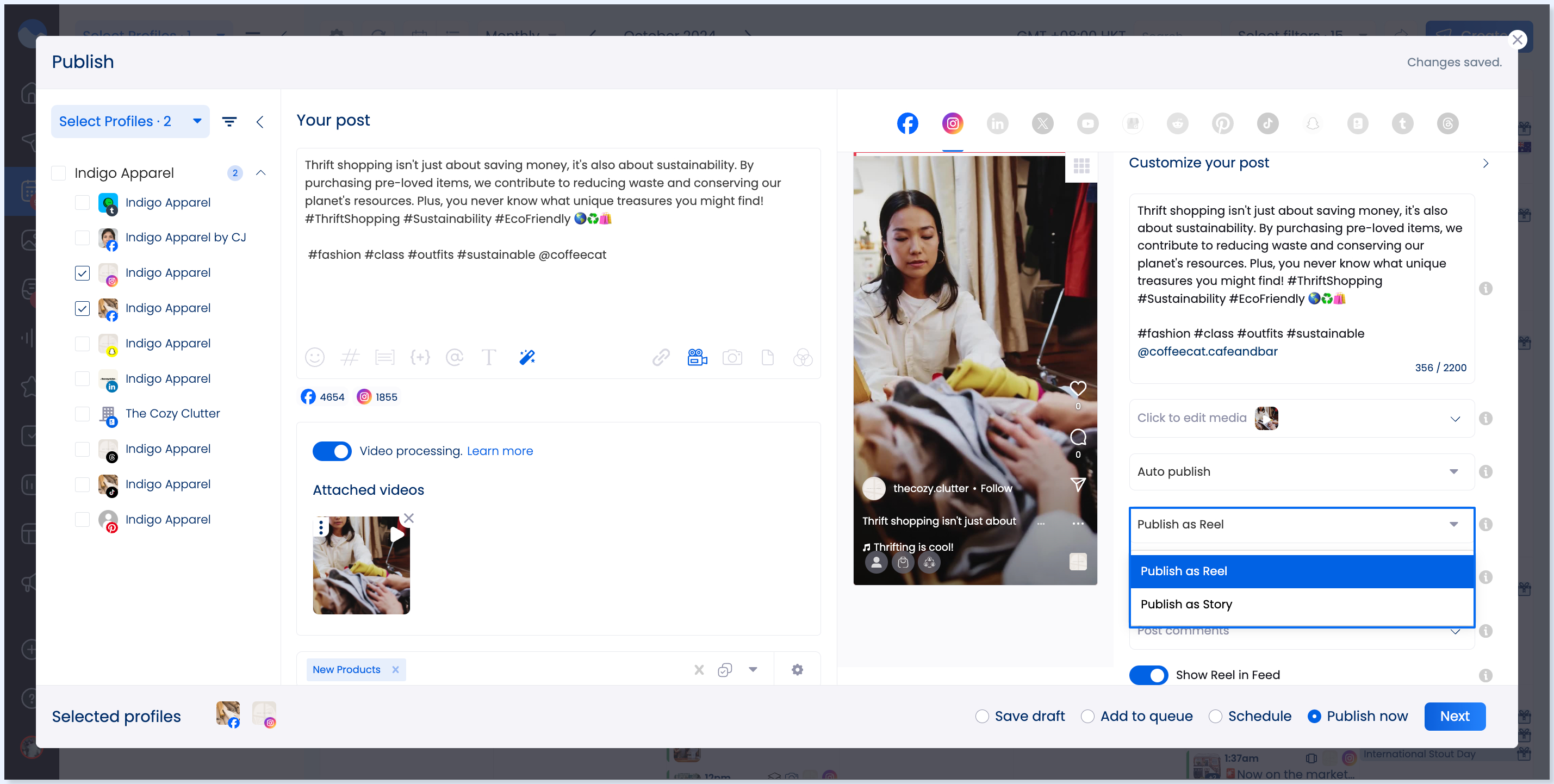The height and width of the screenshot is (784, 1554).
Task: Click the document attach icon
Action: pyautogui.click(x=767, y=358)
